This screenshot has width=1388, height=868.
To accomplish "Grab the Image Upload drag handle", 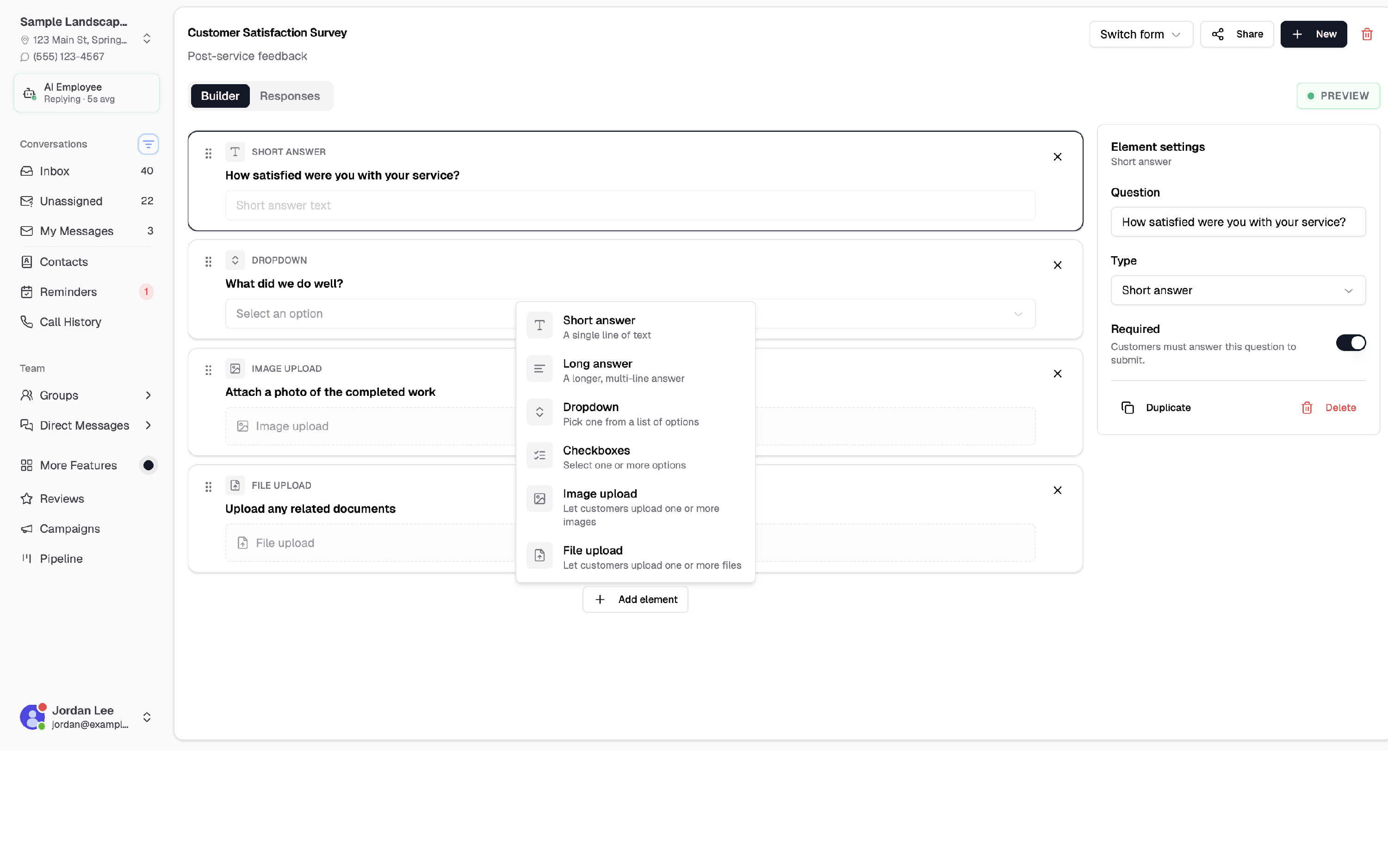I will tap(209, 370).
